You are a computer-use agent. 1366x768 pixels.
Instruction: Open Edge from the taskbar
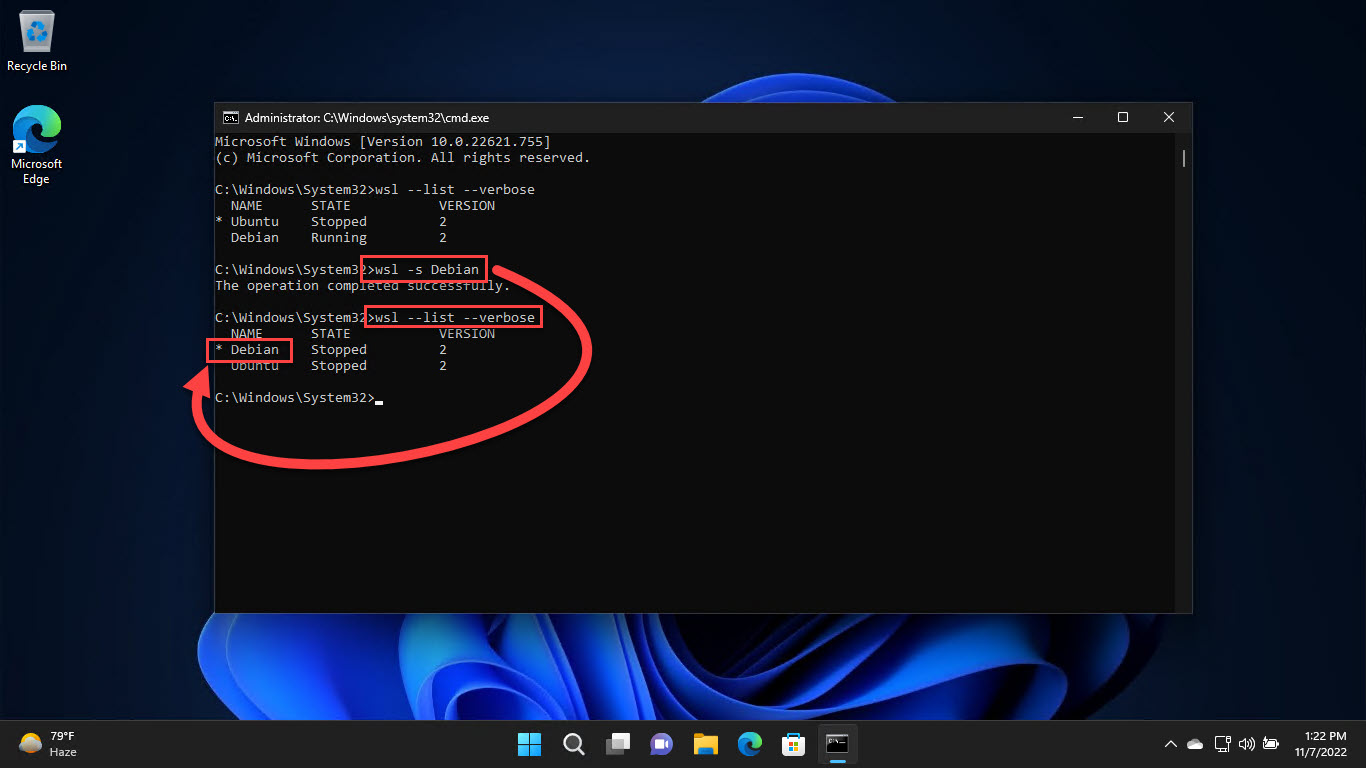(x=749, y=744)
